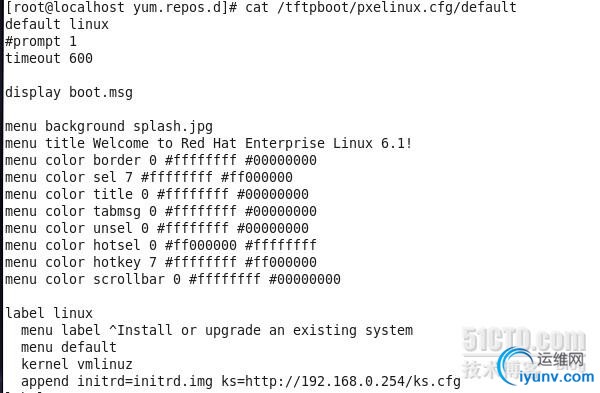600x393 pixels.
Task: Click the 'display boot.msg' line
Action: click(69, 92)
